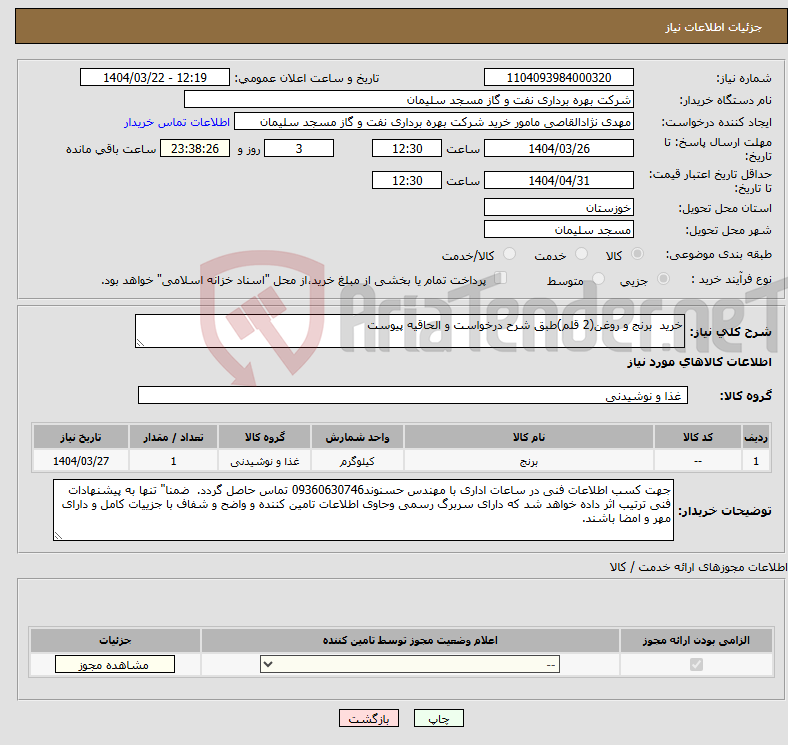The width and height of the screenshot is (788, 745).
Task: Click the مشاهده مجوز button
Action: point(115,665)
